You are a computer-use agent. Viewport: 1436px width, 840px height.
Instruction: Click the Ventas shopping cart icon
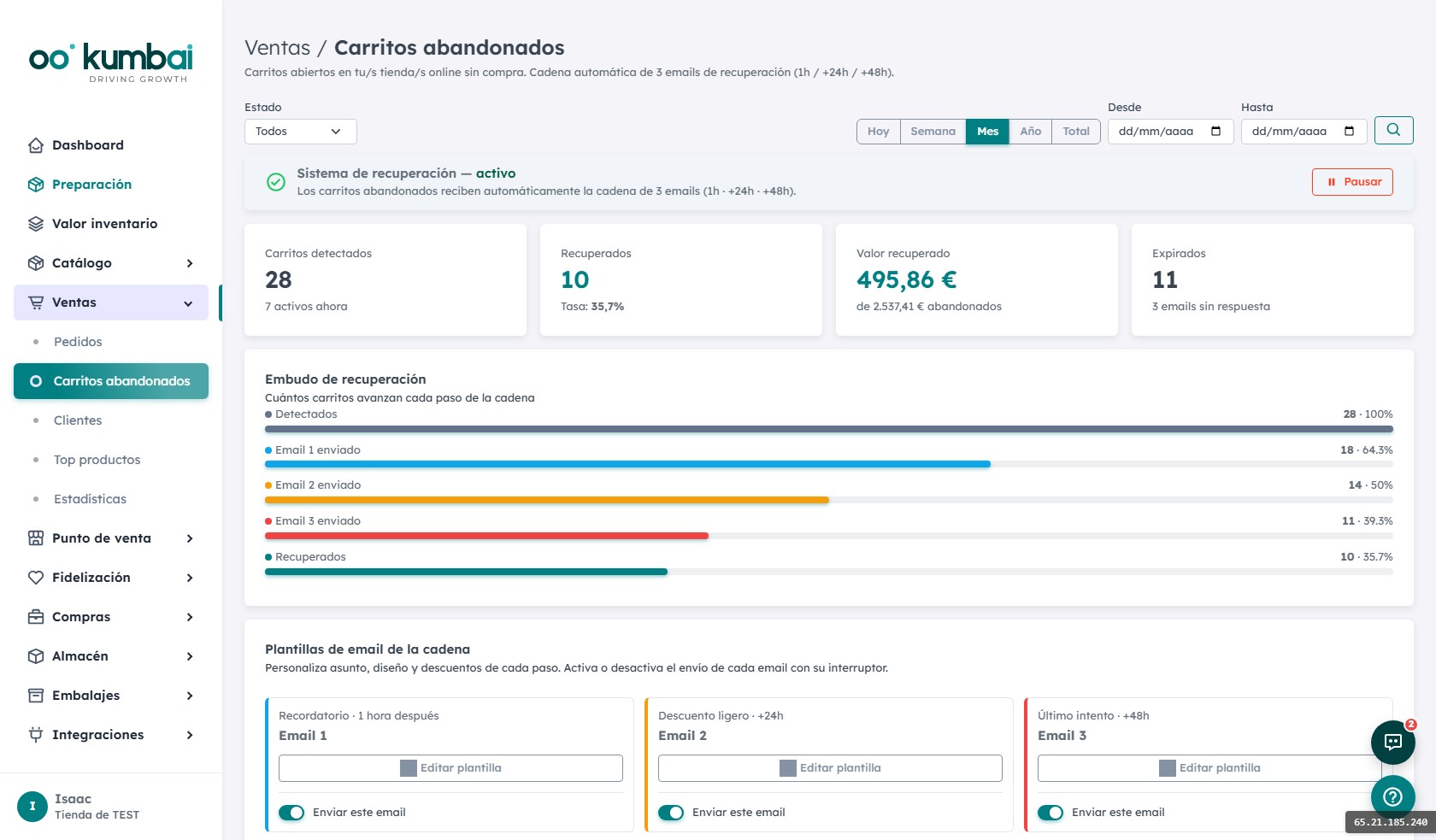pos(36,303)
